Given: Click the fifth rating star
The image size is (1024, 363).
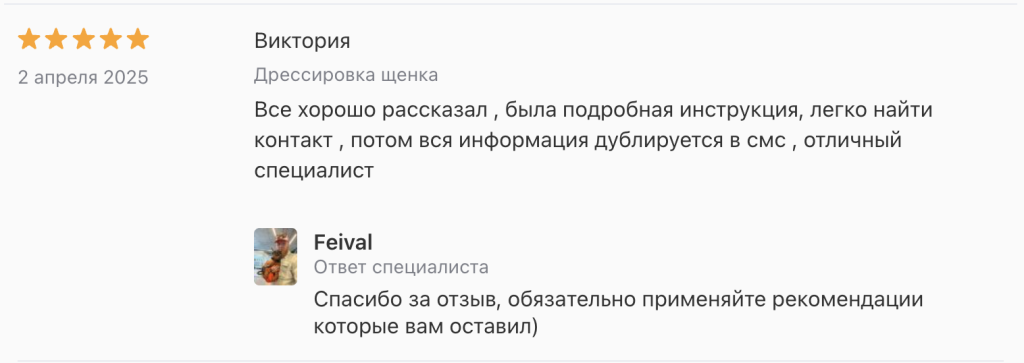Looking at the screenshot, I should coord(138,40).
